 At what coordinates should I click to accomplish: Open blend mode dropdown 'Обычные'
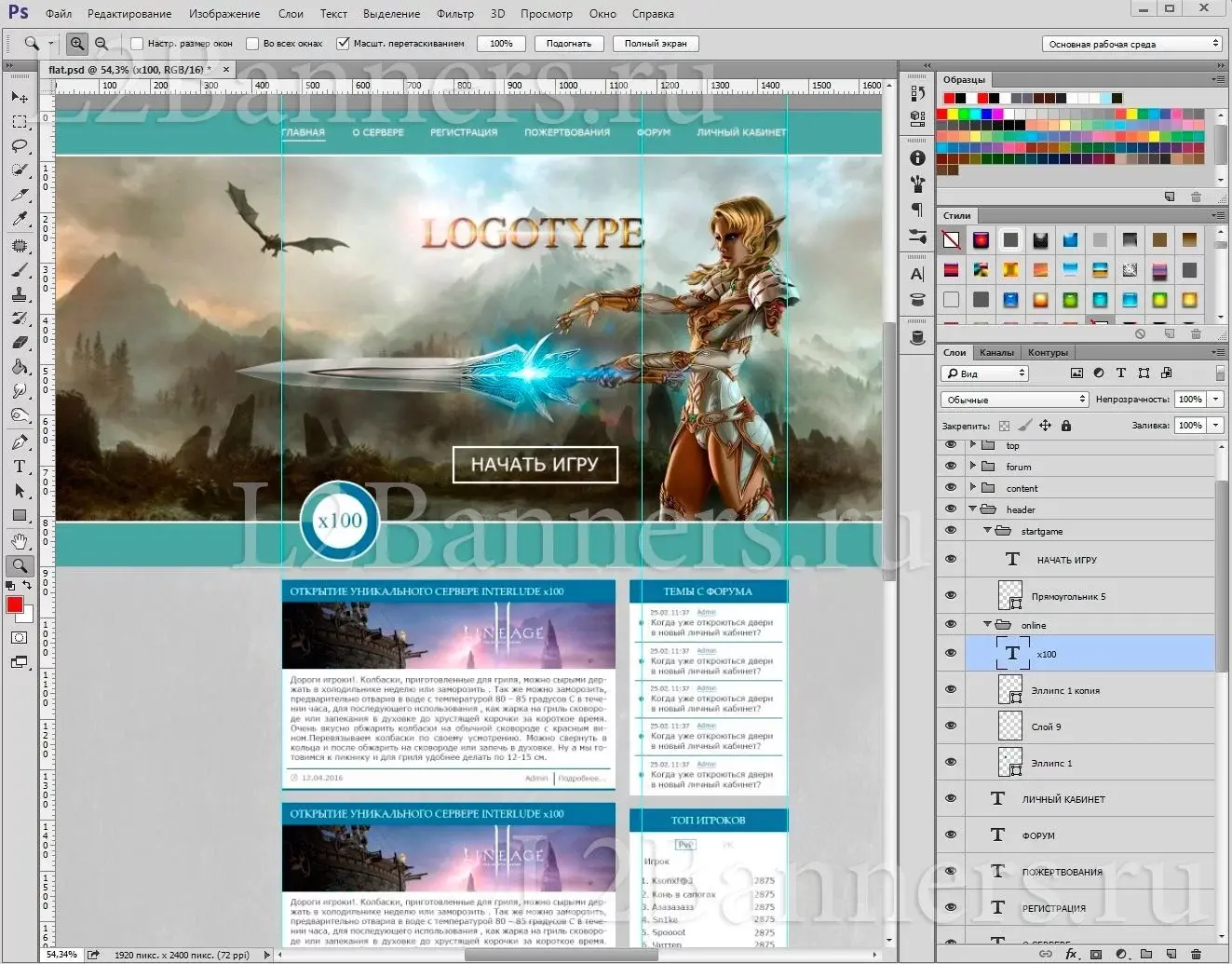1014,399
